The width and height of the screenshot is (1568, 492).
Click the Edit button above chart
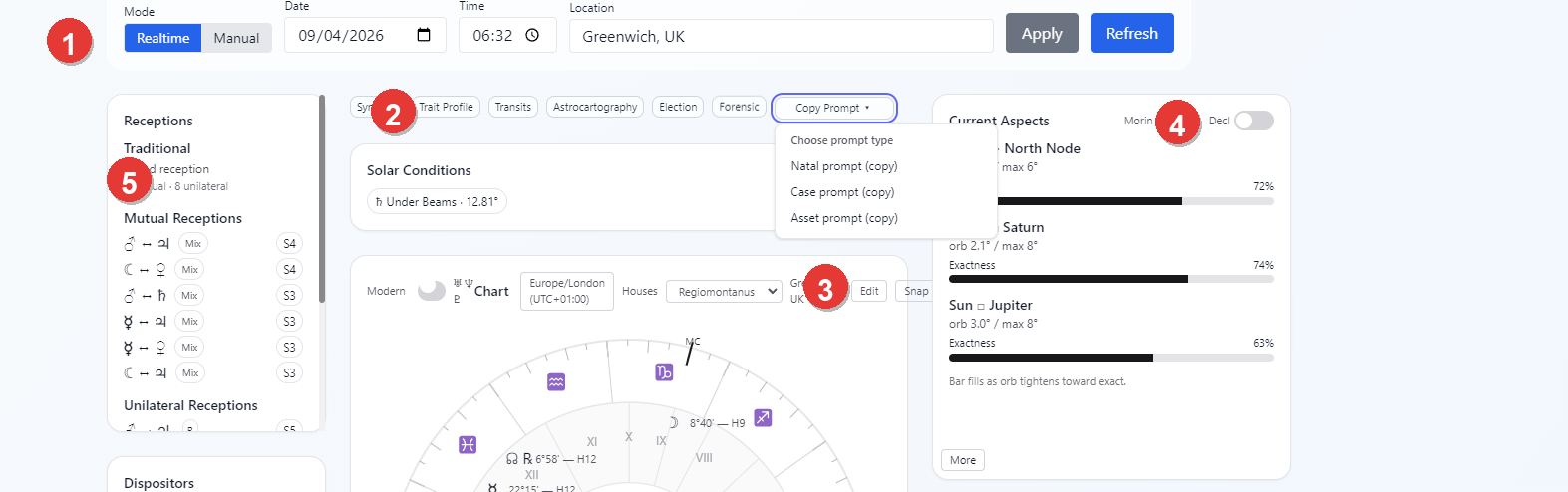pyautogui.click(x=869, y=291)
